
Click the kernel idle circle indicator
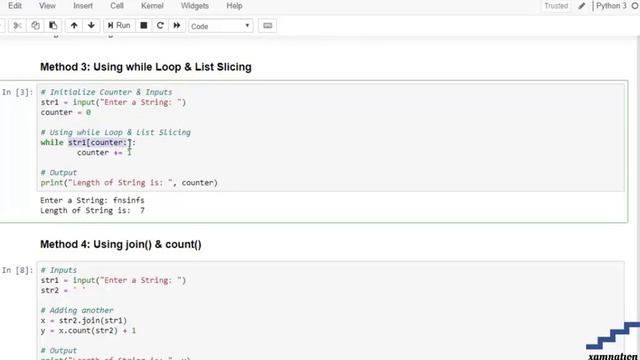pos(635,6)
